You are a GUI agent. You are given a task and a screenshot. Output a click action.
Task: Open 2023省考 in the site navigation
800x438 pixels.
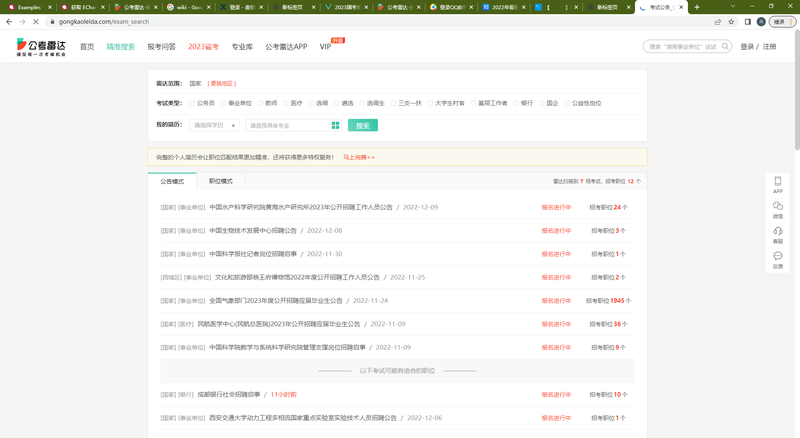(204, 46)
